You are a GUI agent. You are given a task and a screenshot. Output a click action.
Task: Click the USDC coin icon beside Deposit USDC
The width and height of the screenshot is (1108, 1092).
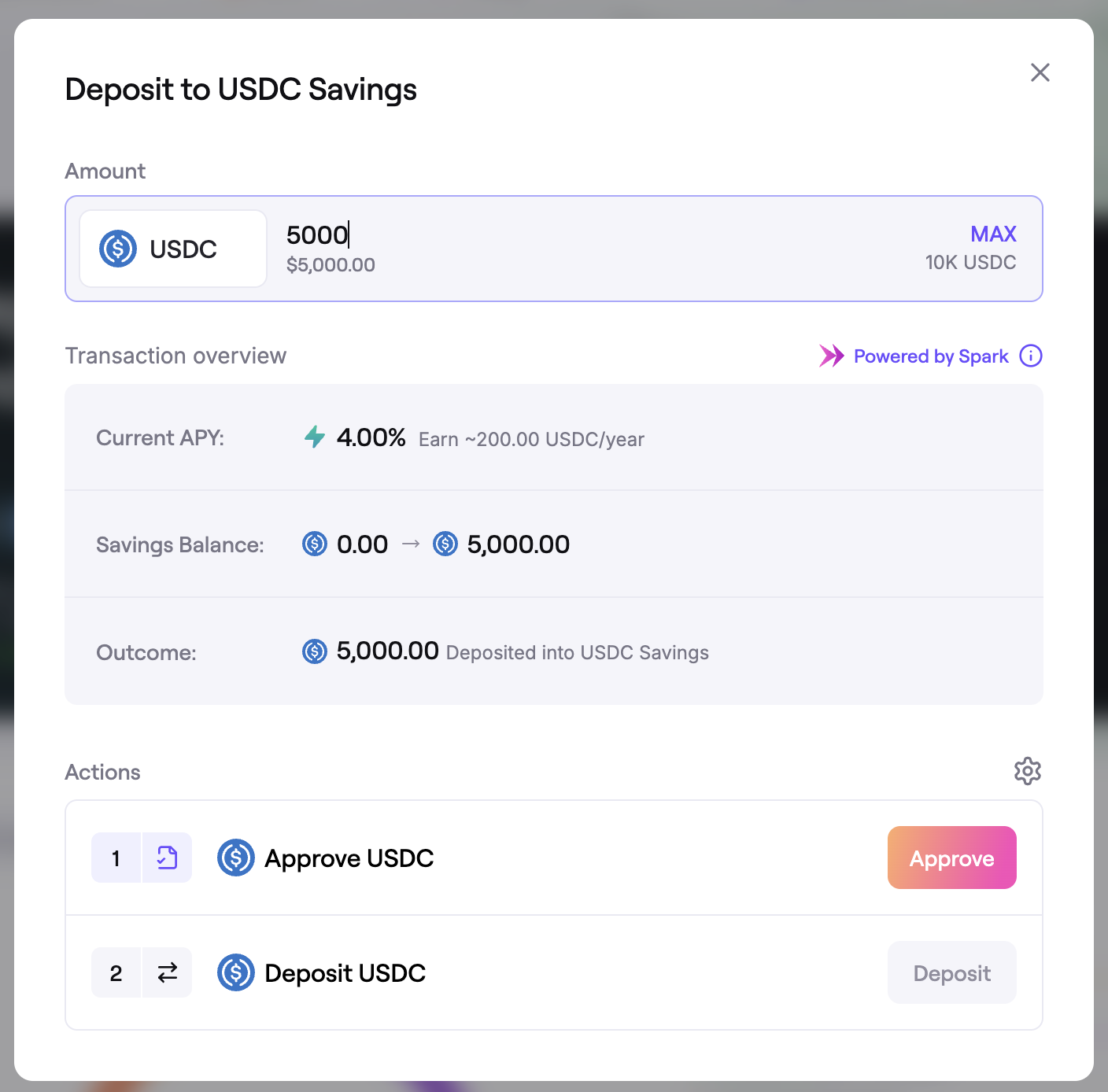(235, 973)
